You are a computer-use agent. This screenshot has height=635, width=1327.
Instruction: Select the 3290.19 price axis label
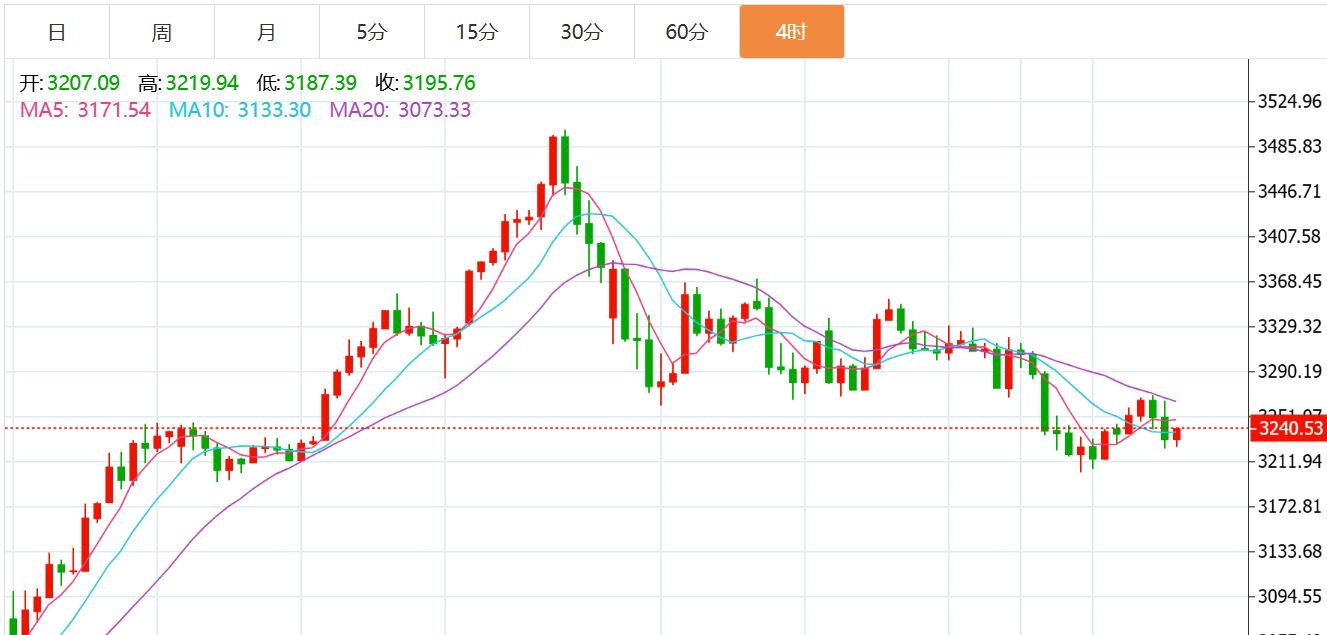[x=1289, y=371]
